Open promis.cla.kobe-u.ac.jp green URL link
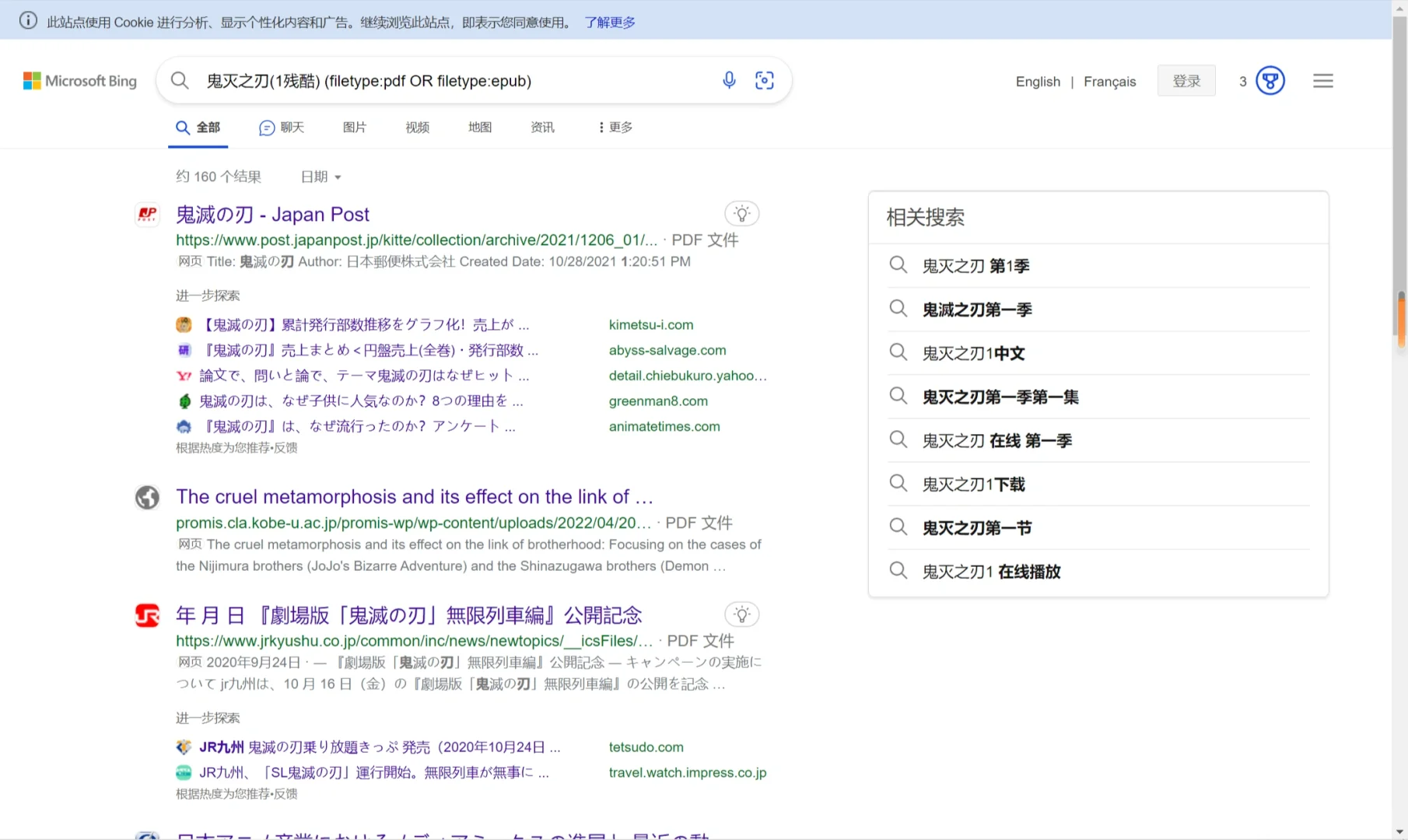This screenshot has width=1408, height=840. (413, 523)
